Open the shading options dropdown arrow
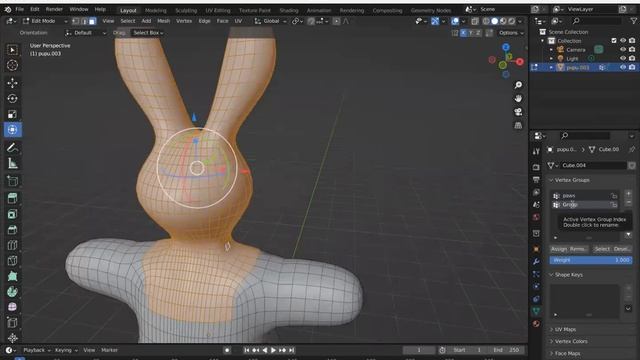Screen dimensions: 640x360 pos(520,21)
